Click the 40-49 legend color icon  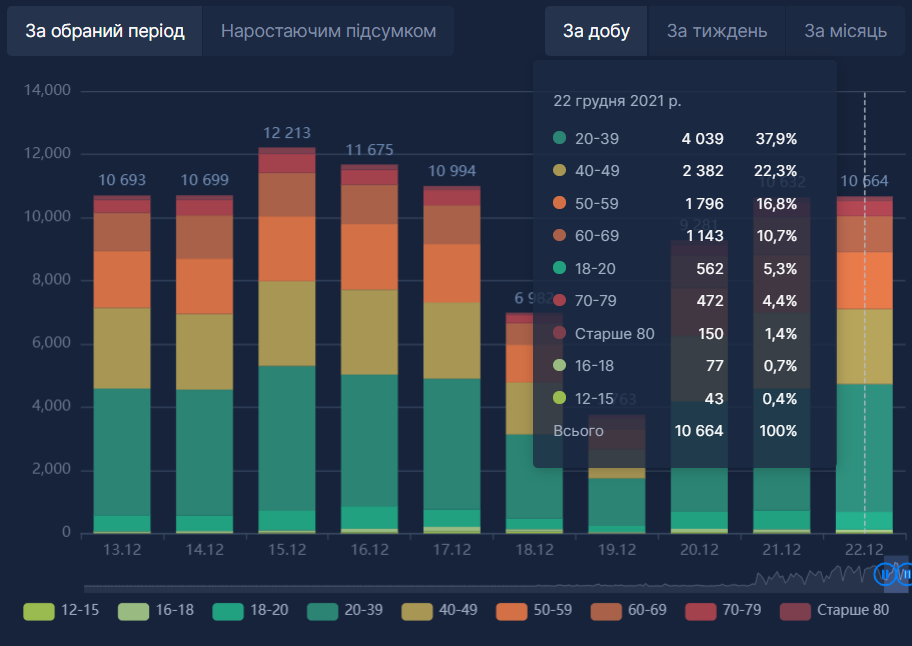click(418, 610)
